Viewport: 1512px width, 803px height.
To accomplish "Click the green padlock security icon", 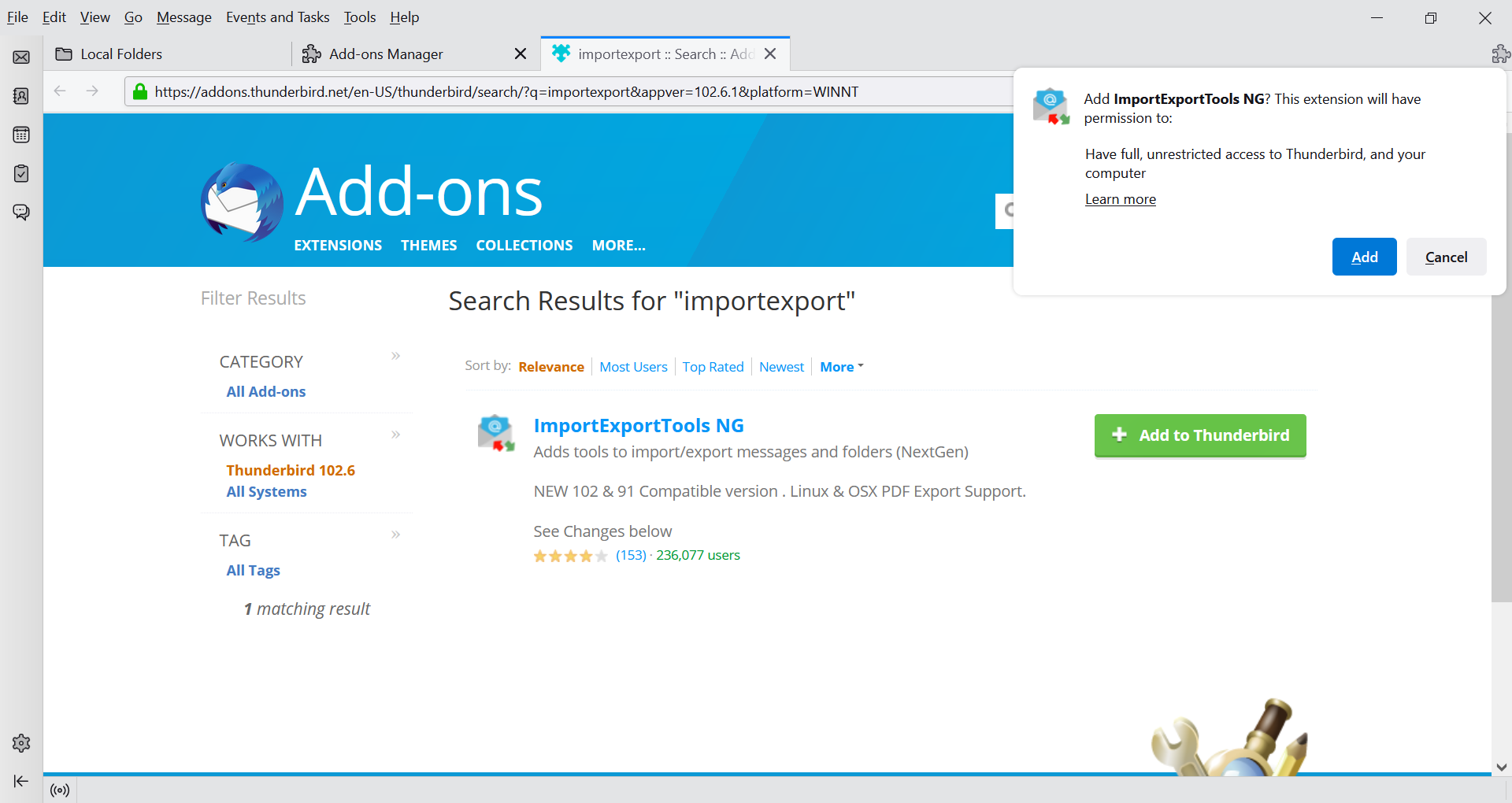I will (x=140, y=91).
